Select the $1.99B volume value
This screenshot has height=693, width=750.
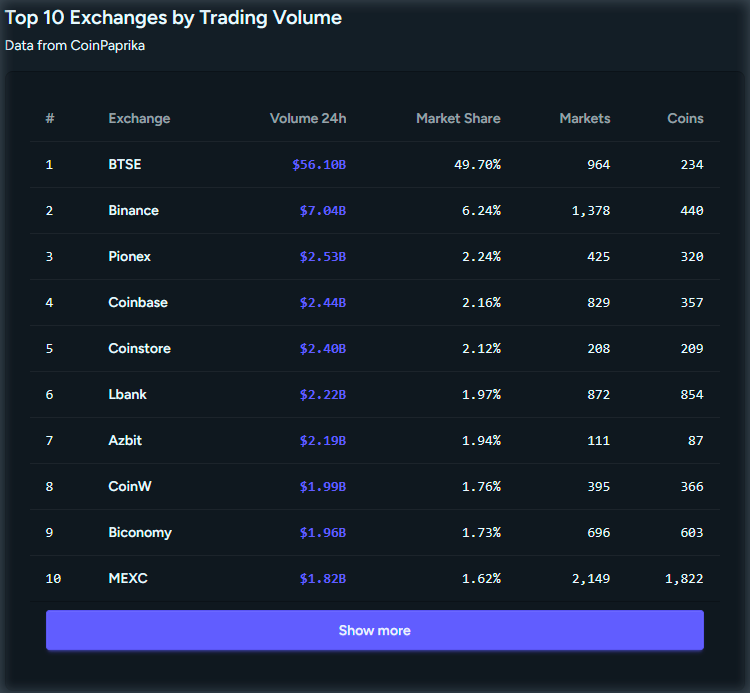(323, 486)
